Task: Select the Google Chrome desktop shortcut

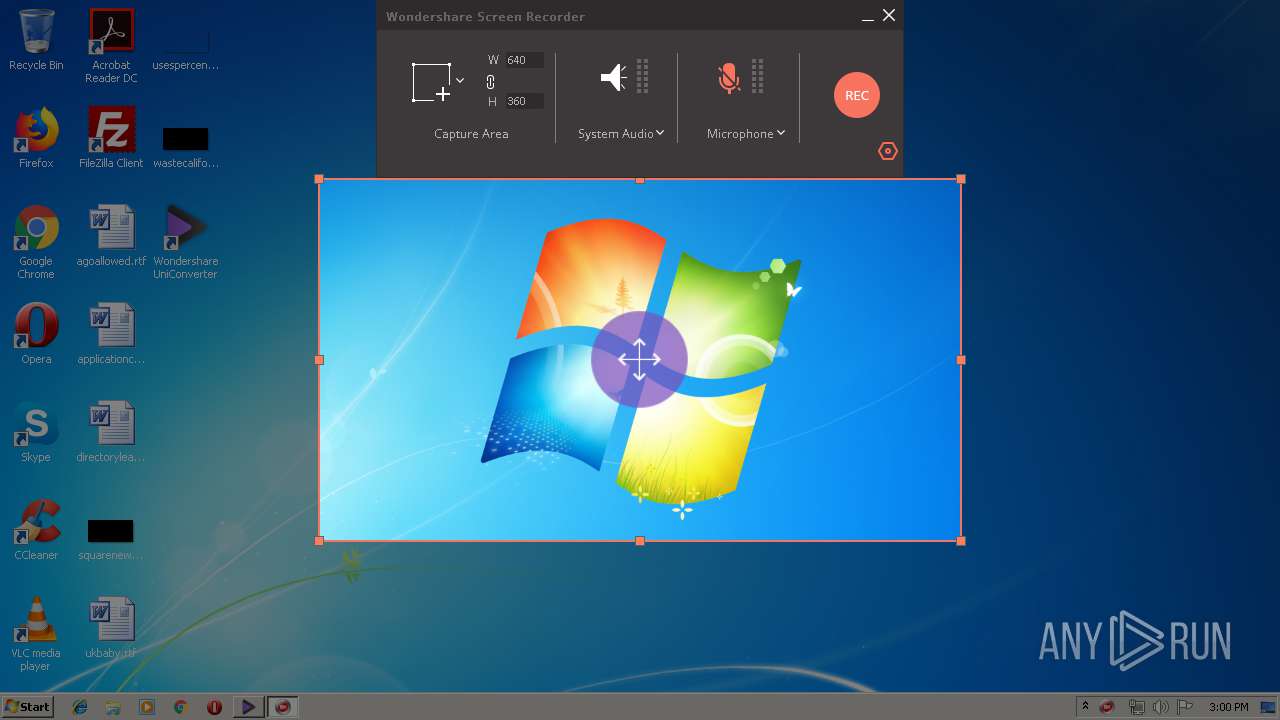Action: tap(36, 242)
